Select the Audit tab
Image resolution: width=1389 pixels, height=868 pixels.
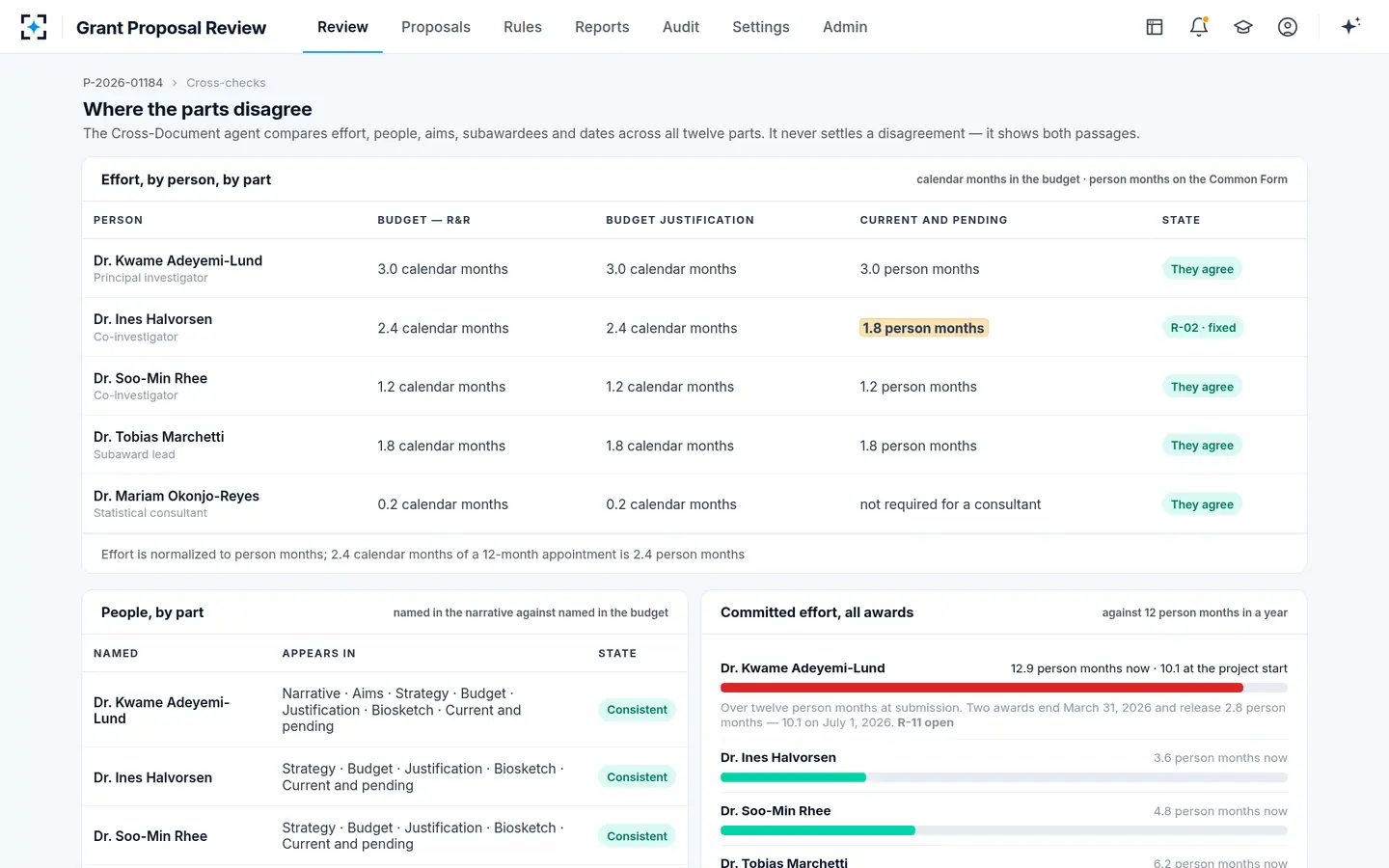[x=681, y=27]
